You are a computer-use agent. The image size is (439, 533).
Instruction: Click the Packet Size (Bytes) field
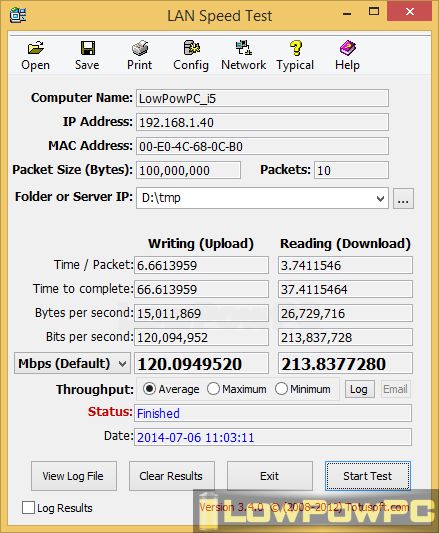[188, 170]
